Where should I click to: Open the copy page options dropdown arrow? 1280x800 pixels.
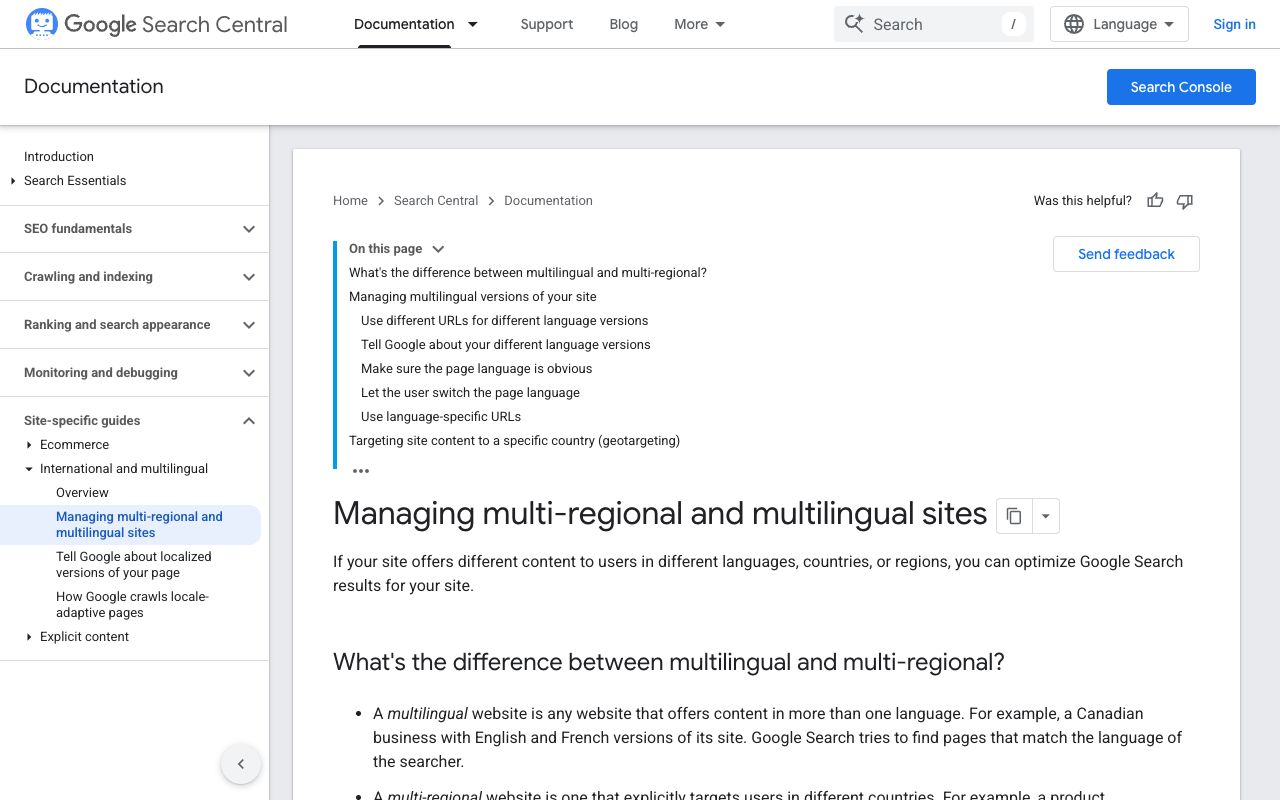(1045, 516)
